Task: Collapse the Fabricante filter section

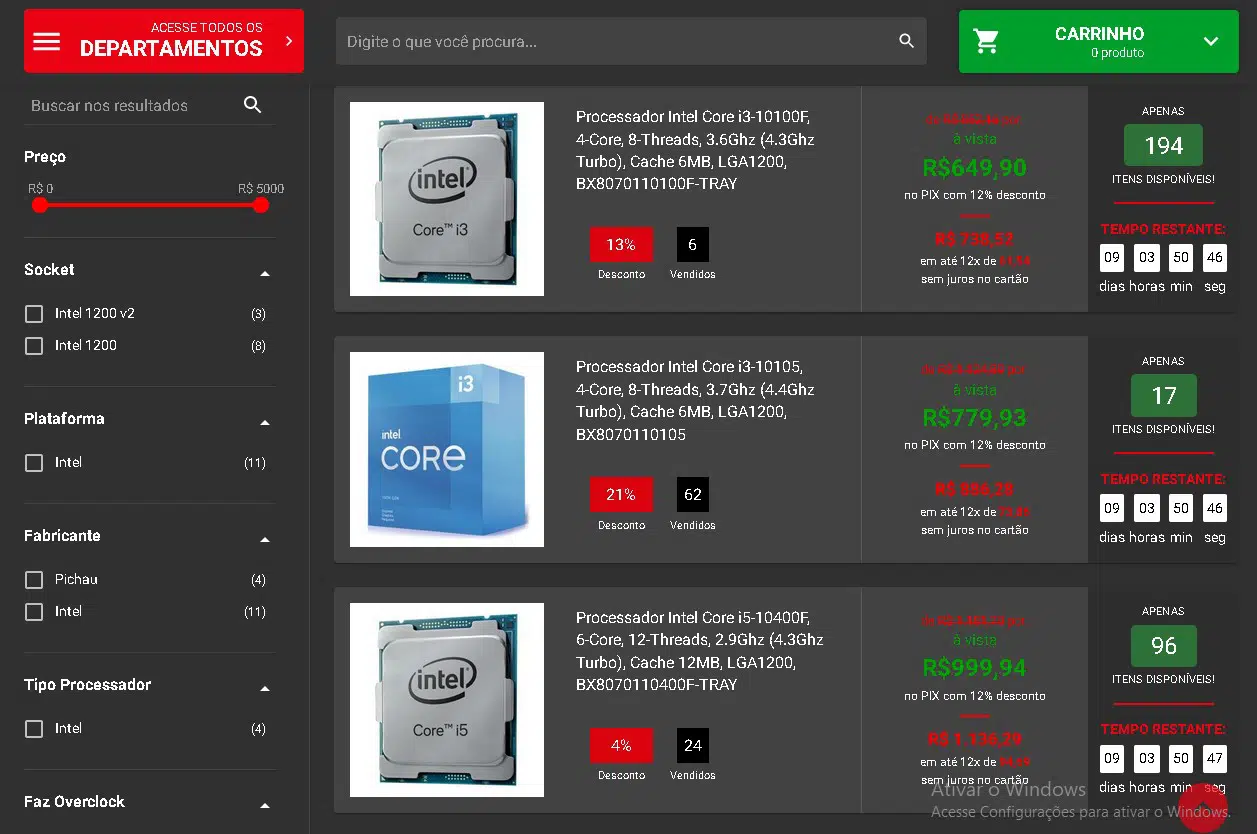Action: [x=265, y=539]
